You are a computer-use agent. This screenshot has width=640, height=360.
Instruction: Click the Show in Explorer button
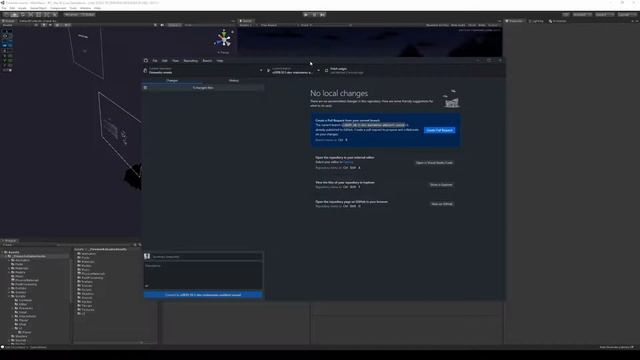(441, 185)
